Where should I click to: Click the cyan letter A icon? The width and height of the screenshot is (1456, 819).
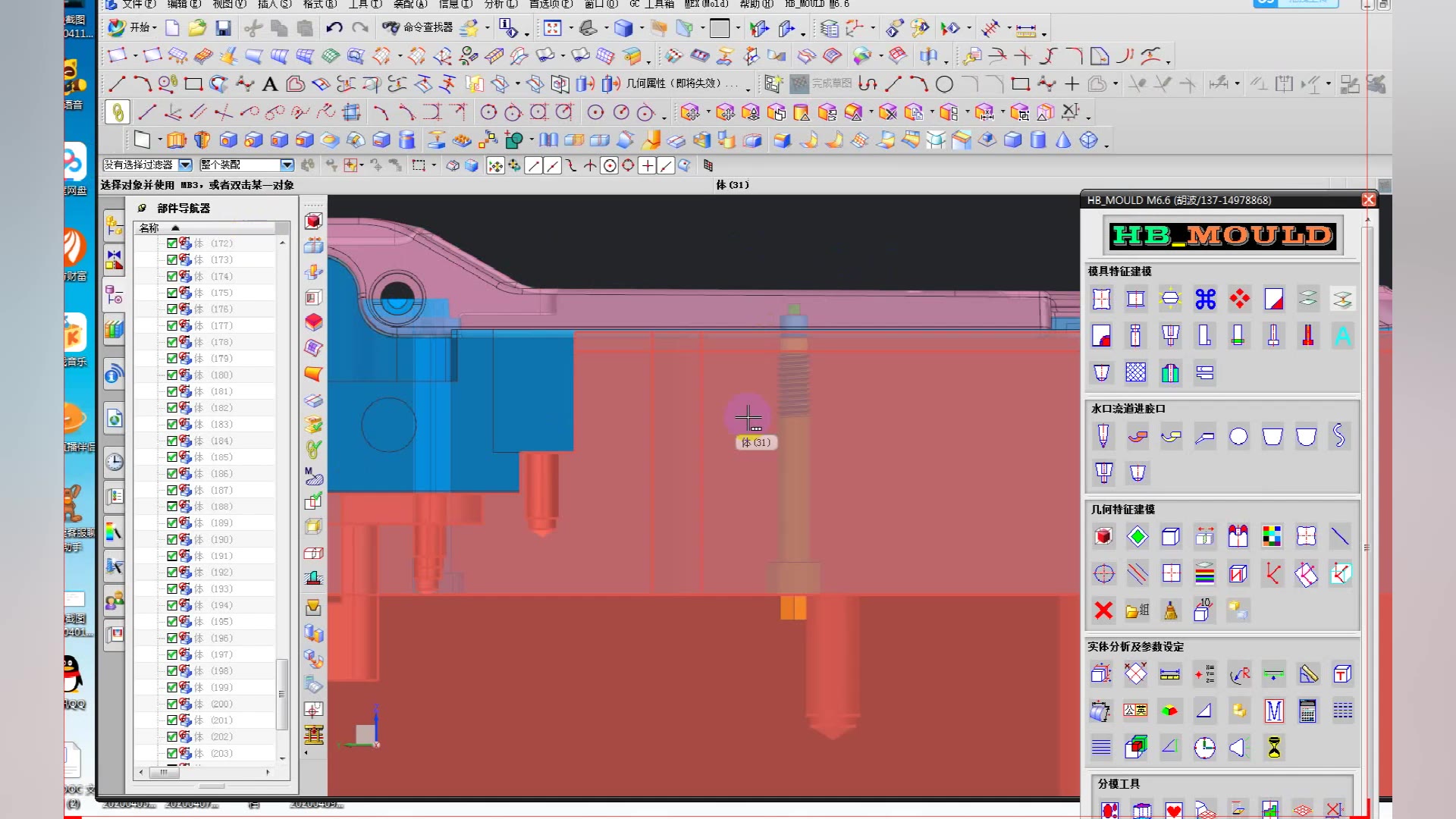point(1342,335)
